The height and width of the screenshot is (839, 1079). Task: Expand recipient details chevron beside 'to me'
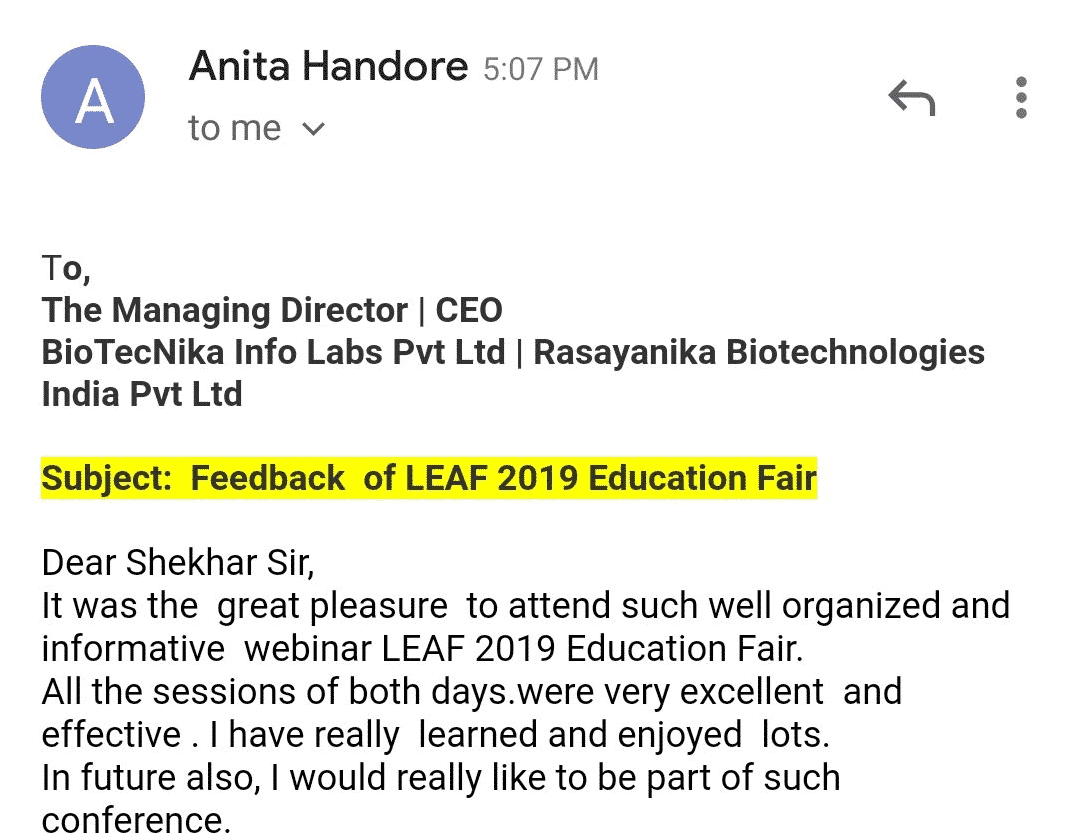tap(313, 129)
